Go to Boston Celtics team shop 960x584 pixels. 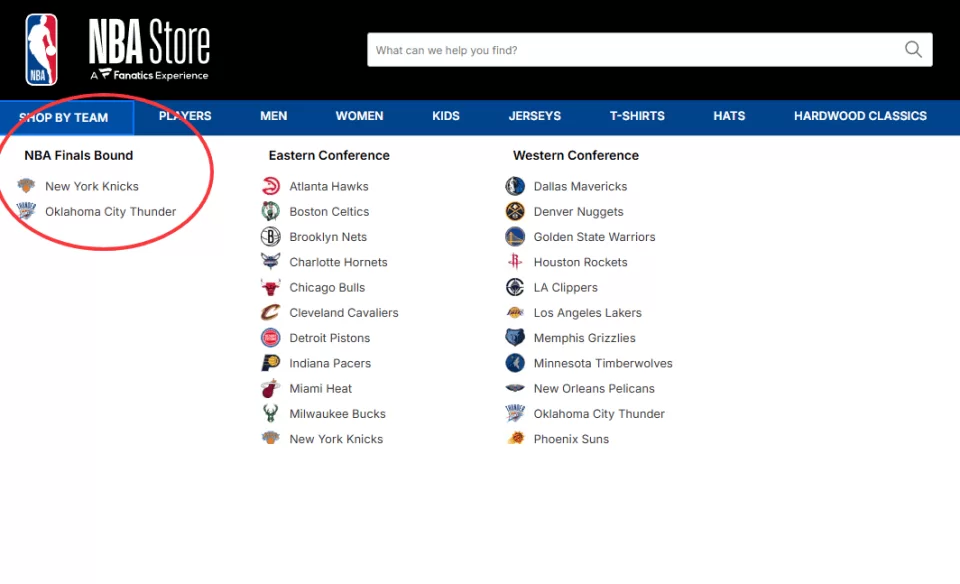pos(329,212)
